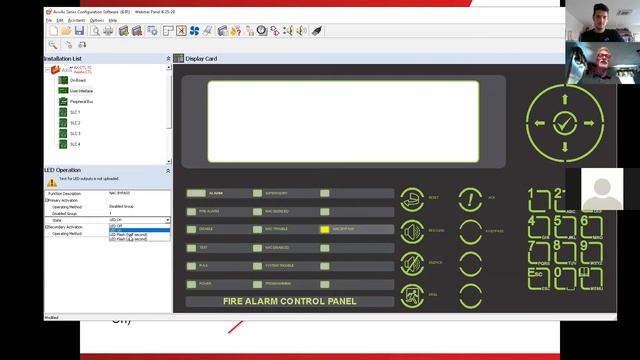Click the Drill running man button
The width and height of the screenshot is (640, 360).
(x=412, y=296)
